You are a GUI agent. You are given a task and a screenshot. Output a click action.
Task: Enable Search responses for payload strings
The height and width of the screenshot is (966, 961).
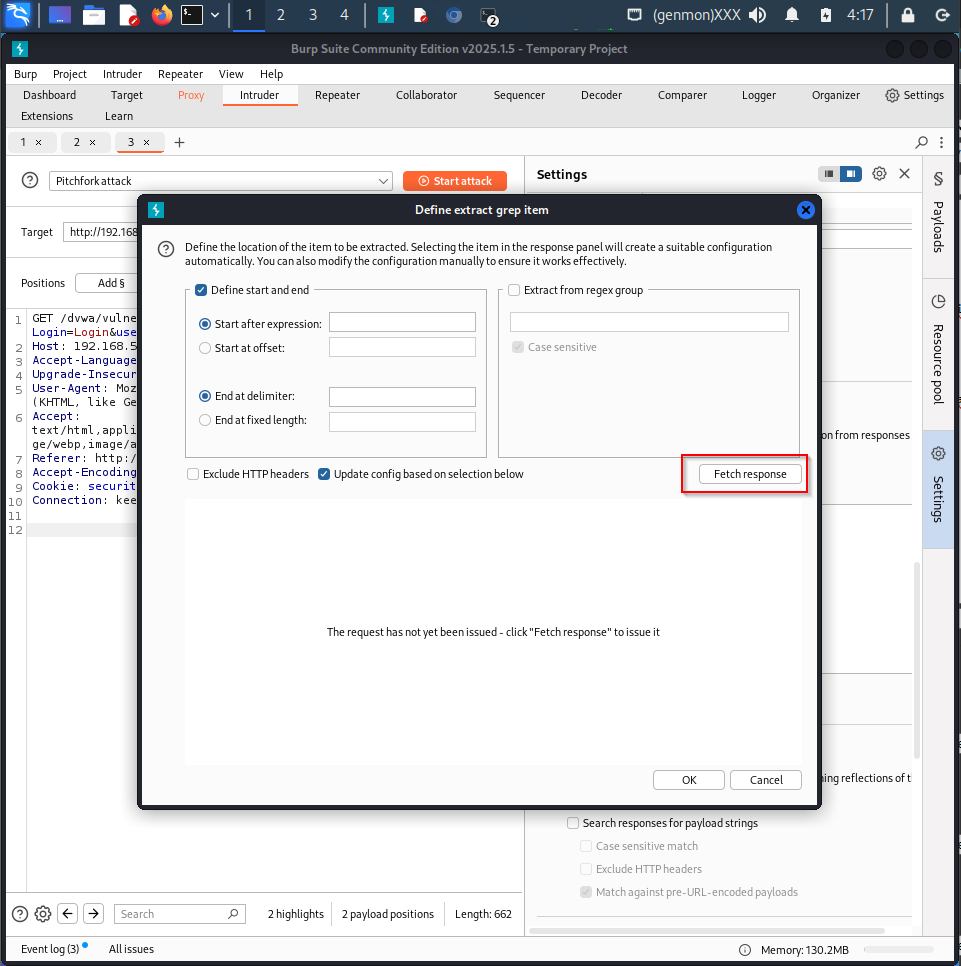tap(573, 823)
